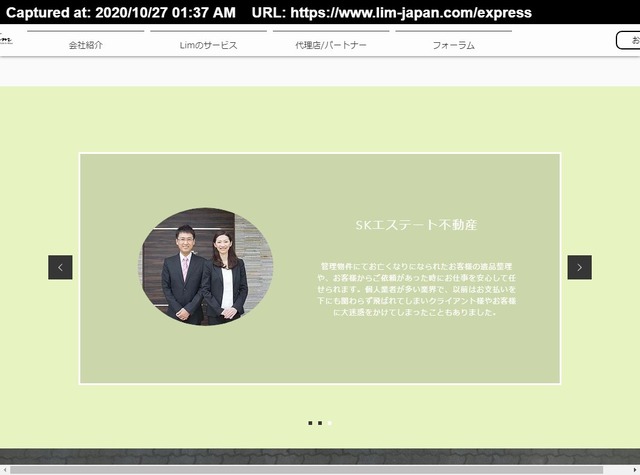Select the second slideshow dot
Image resolution: width=640 pixels, height=475 pixels.
point(320,423)
